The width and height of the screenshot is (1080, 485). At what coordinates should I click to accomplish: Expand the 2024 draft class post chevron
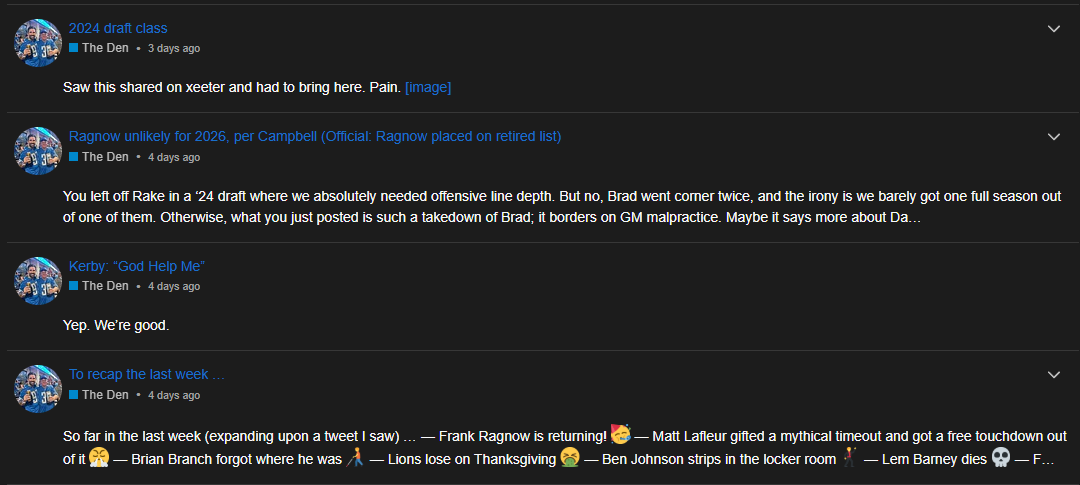tap(1053, 29)
